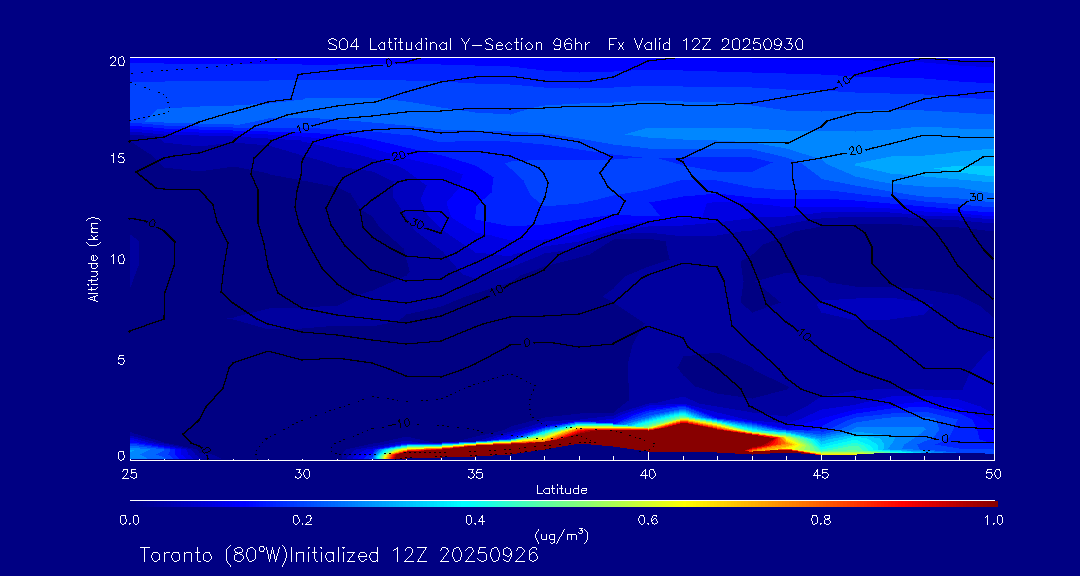The width and height of the screenshot is (1080, 576).
Task: Click the 'Latitude' x-axis label
Action: click(561, 490)
